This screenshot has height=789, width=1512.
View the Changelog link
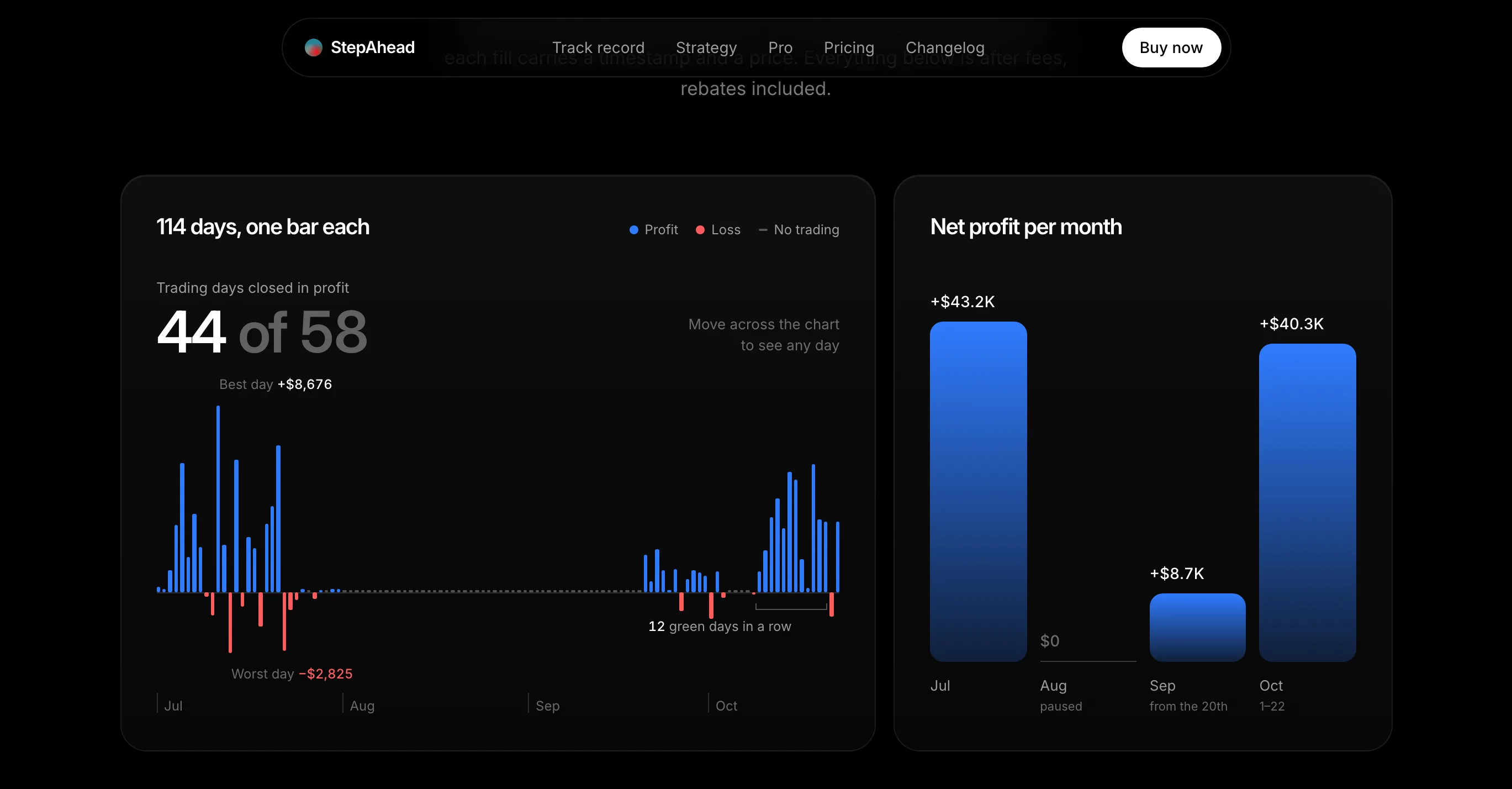944,48
